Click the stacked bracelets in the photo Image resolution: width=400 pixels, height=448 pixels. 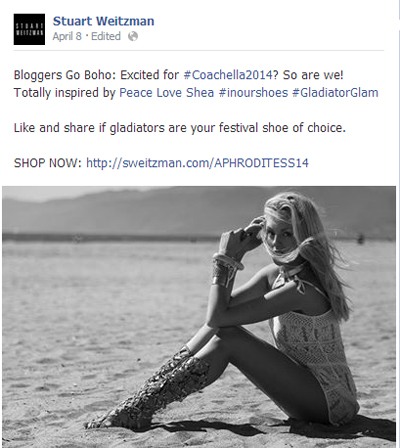click(x=227, y=268)
